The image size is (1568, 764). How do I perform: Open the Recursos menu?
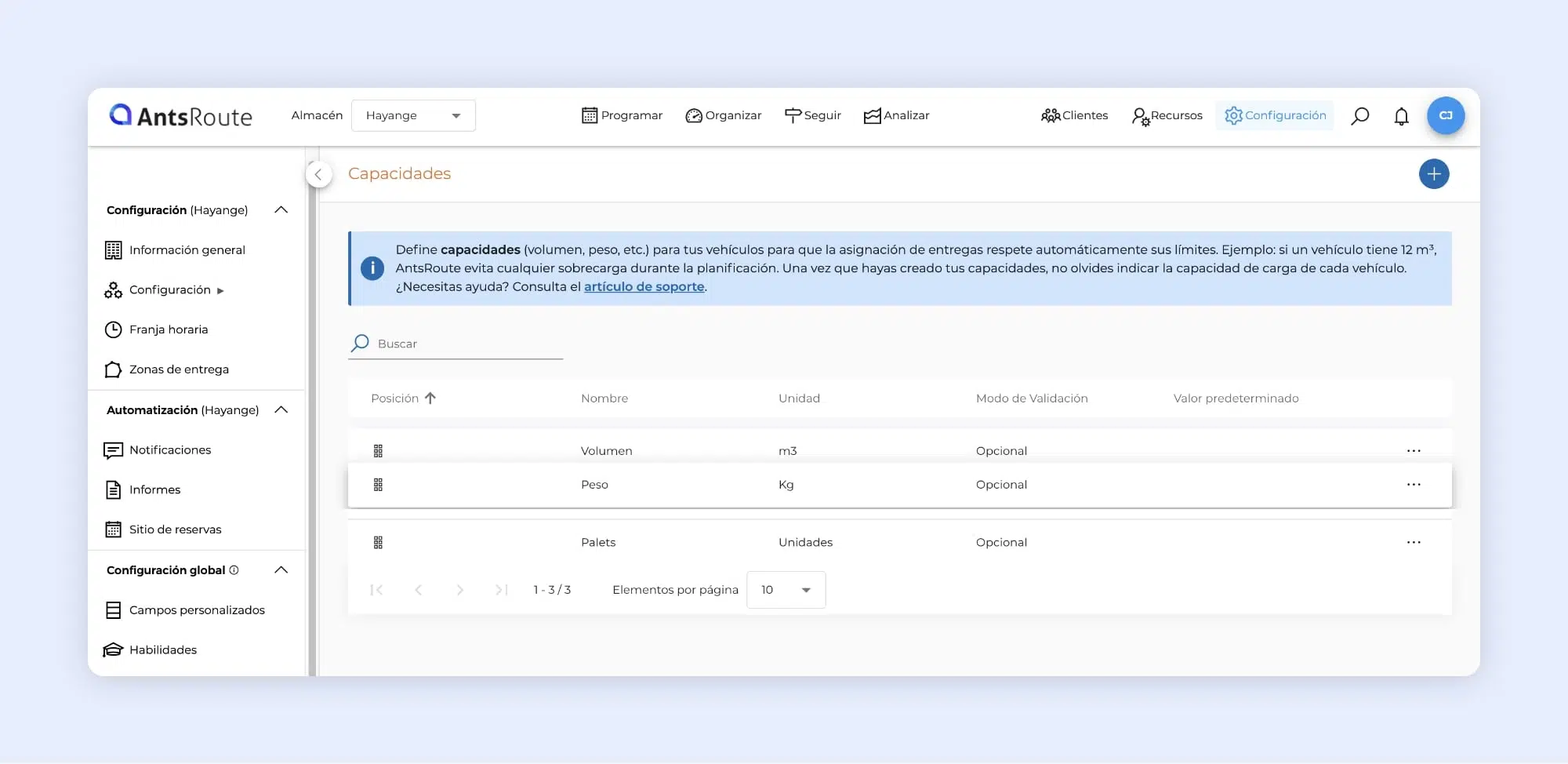(x=1167, y=116)
